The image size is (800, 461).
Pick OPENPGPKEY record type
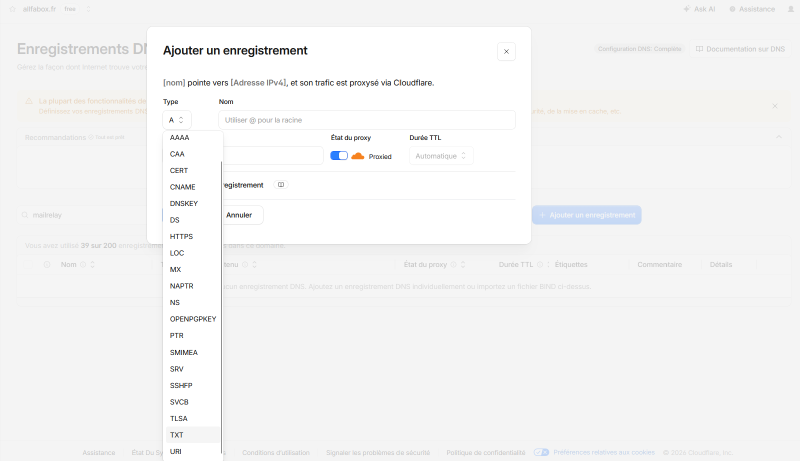point(192,319)
